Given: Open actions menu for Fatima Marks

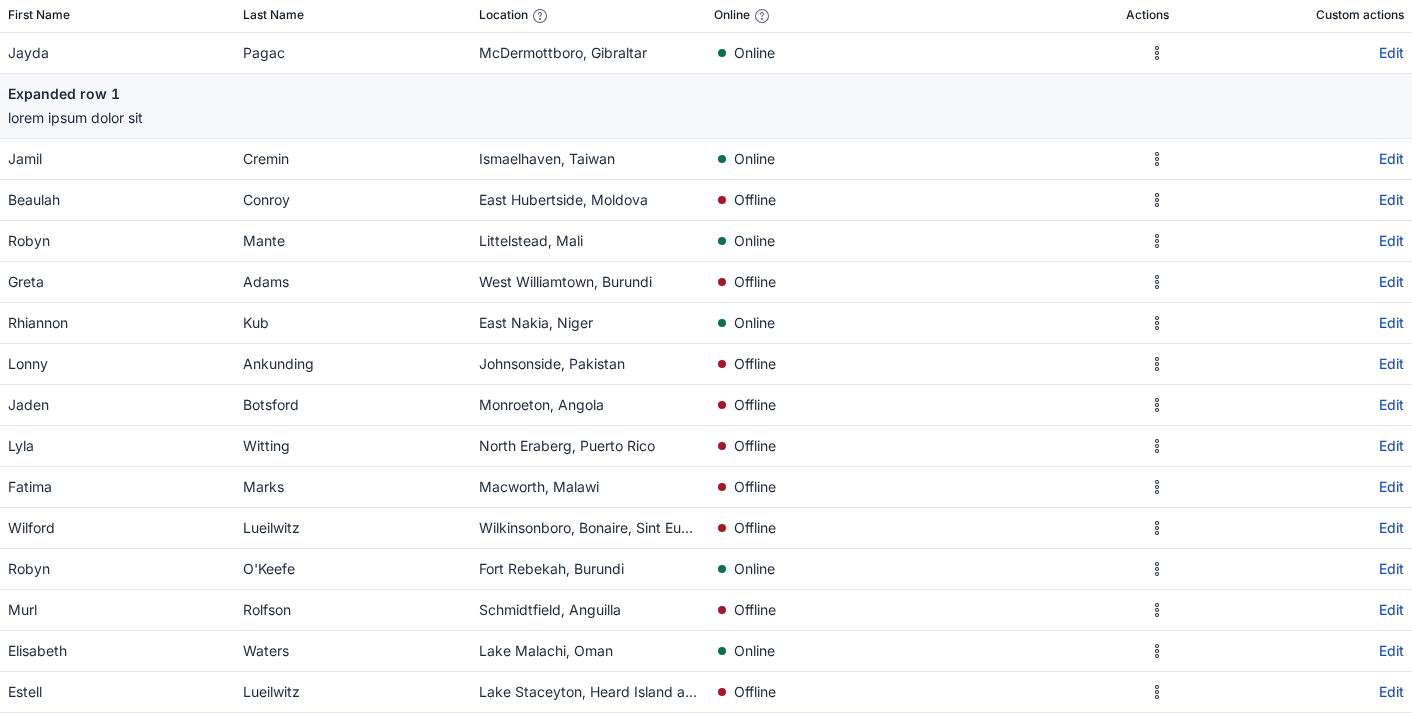Looking at the screenshot, I should tap(1157, 487).
